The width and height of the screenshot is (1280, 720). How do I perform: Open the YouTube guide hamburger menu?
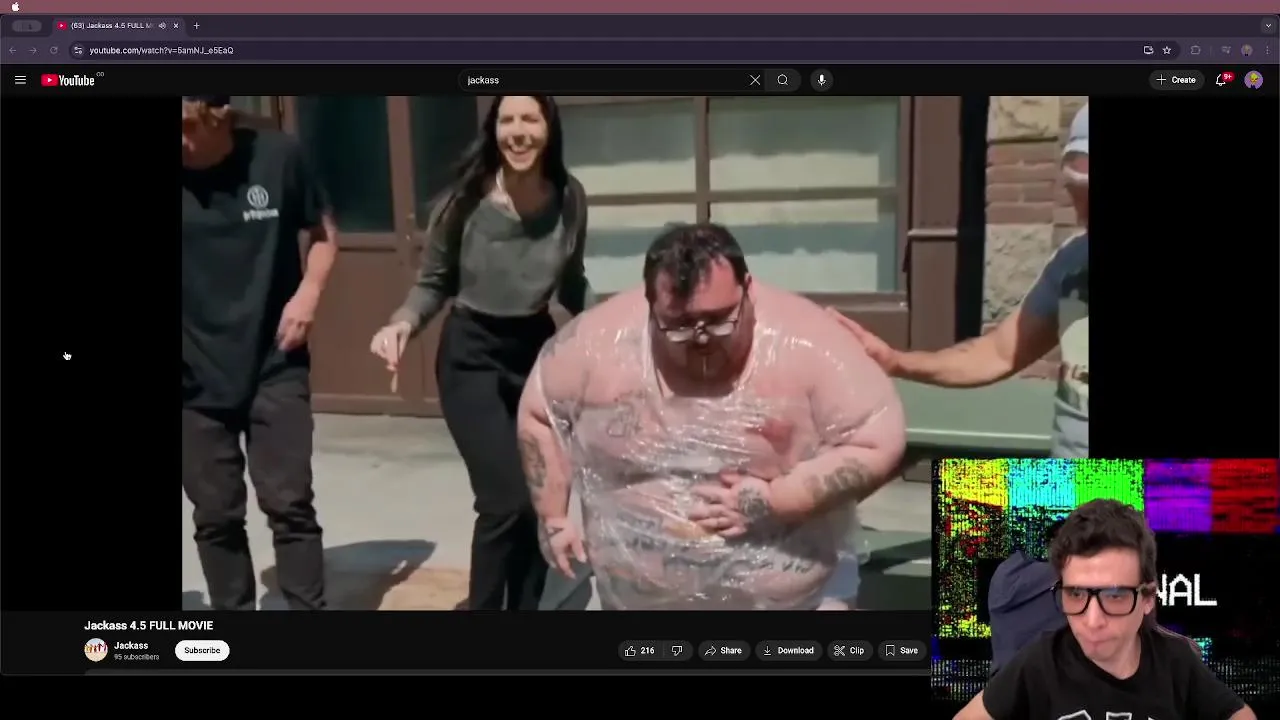pyautogui.click(x=20, y=80)
